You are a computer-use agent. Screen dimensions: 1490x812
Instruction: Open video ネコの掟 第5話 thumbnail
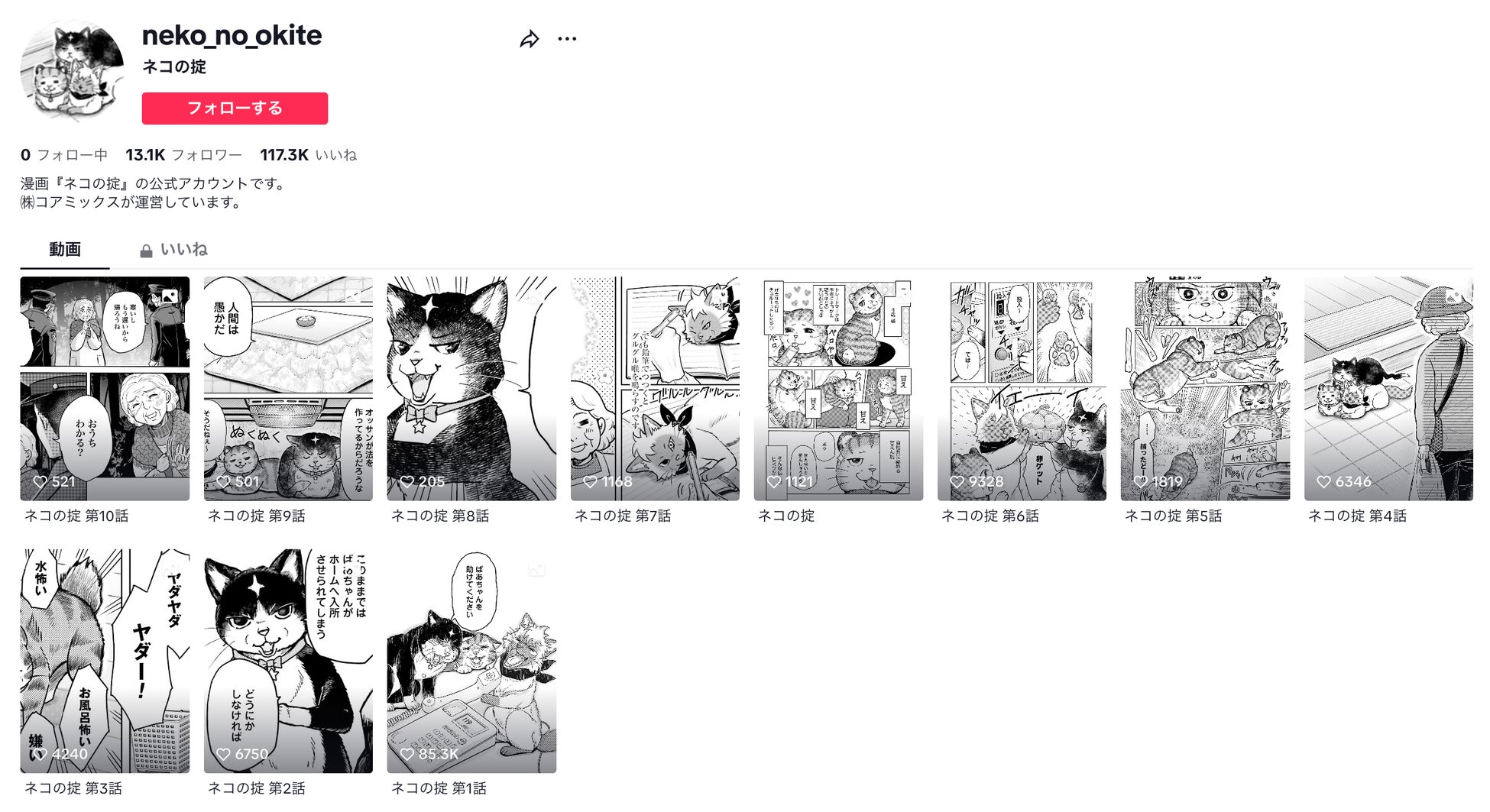1205,389
